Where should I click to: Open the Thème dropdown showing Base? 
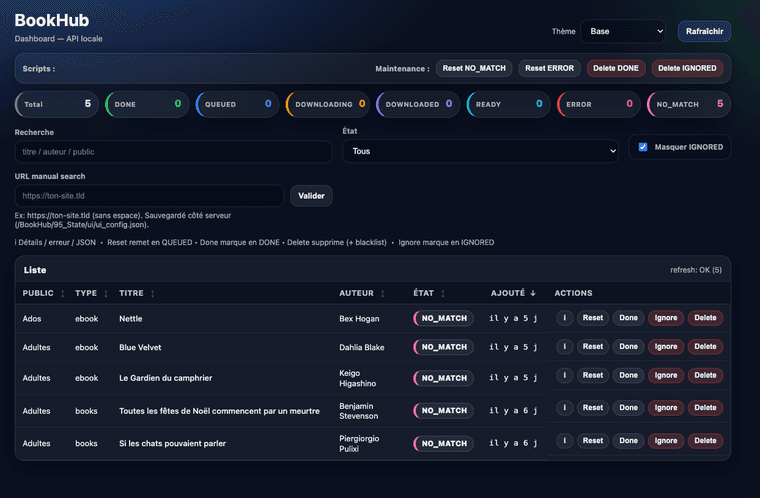tap(622, 31)
